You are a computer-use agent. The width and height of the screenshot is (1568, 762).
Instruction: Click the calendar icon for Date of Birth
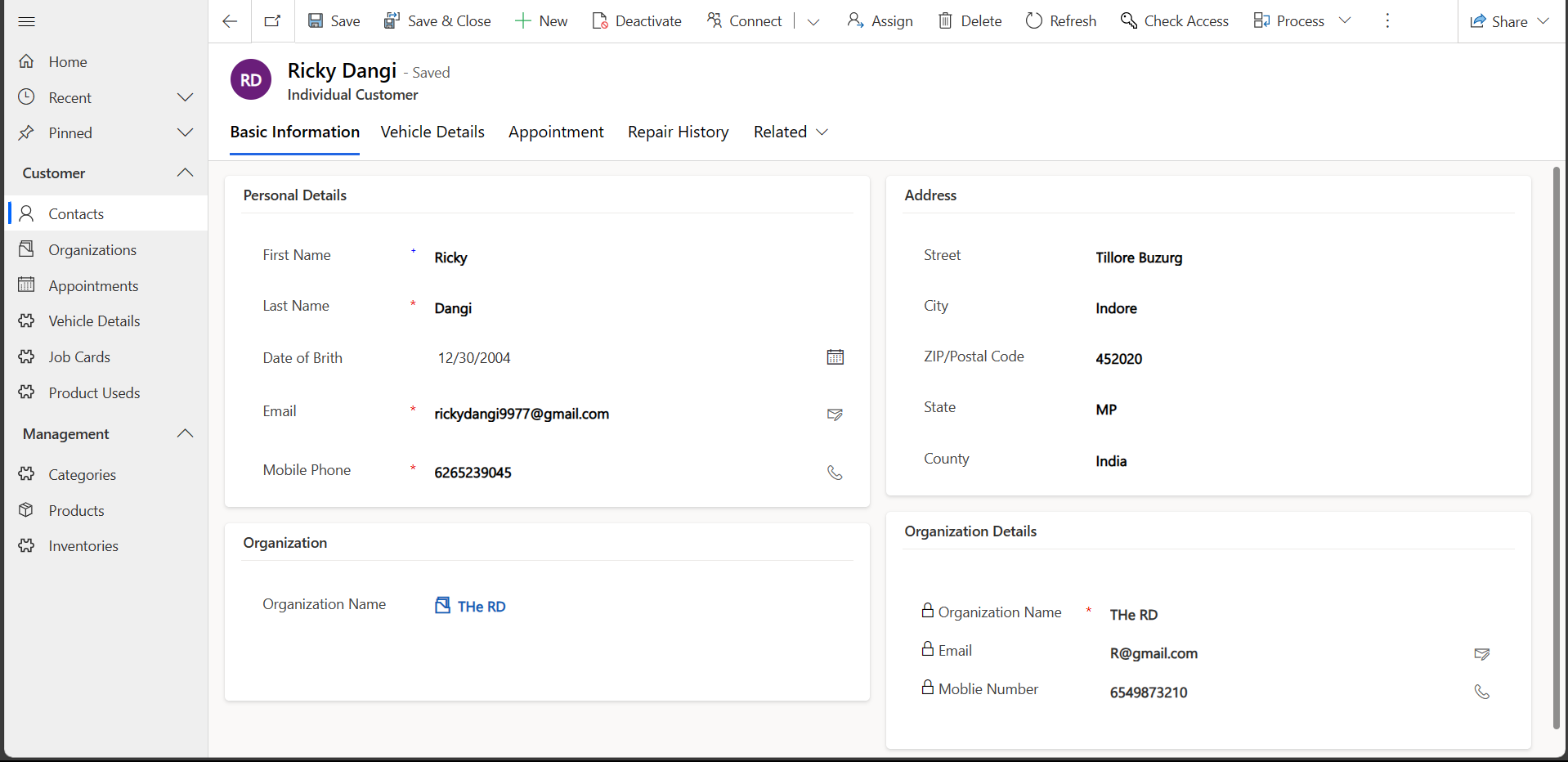point(835,357)
